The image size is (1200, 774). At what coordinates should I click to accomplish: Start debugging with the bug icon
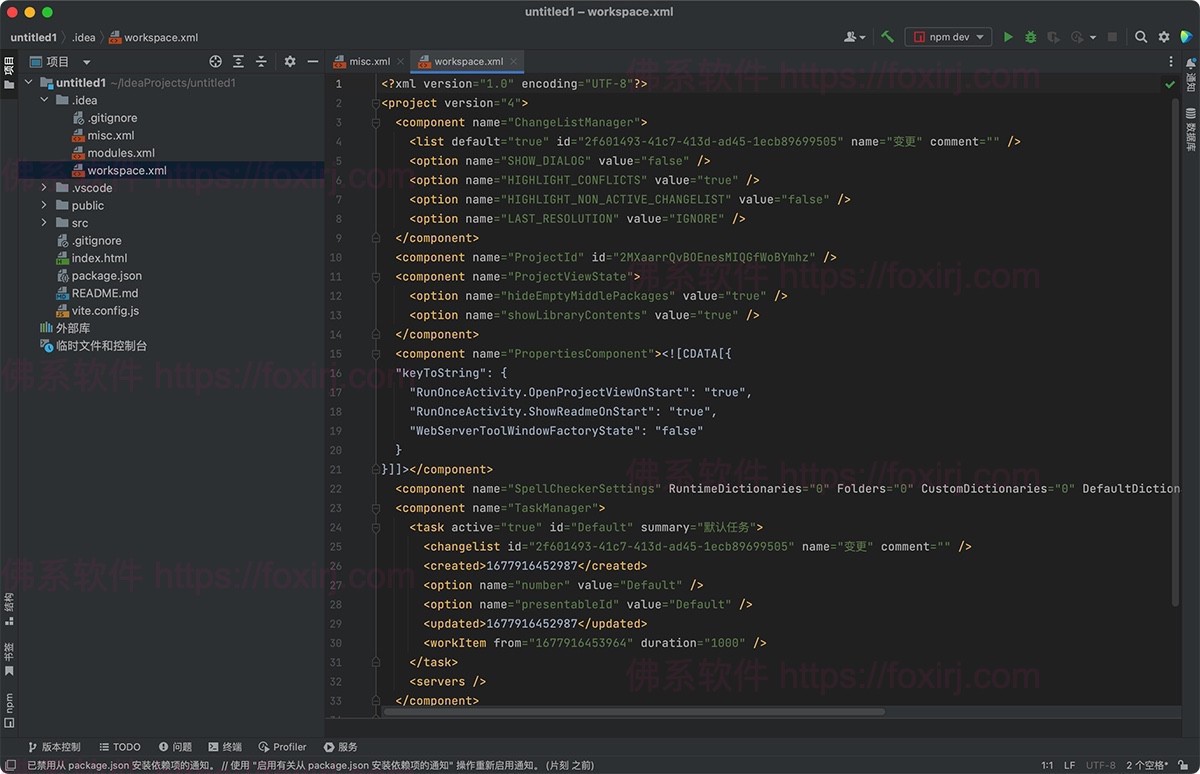click(1030, 36)
